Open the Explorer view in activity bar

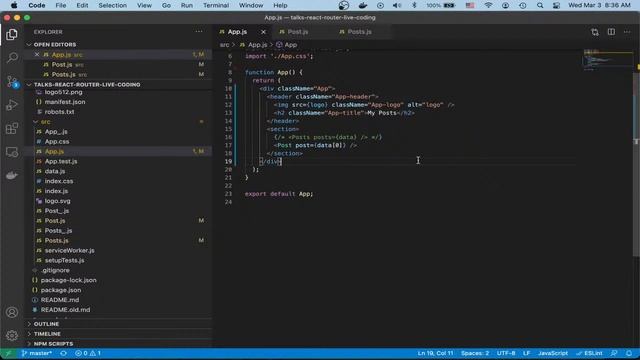coord(12,34)
